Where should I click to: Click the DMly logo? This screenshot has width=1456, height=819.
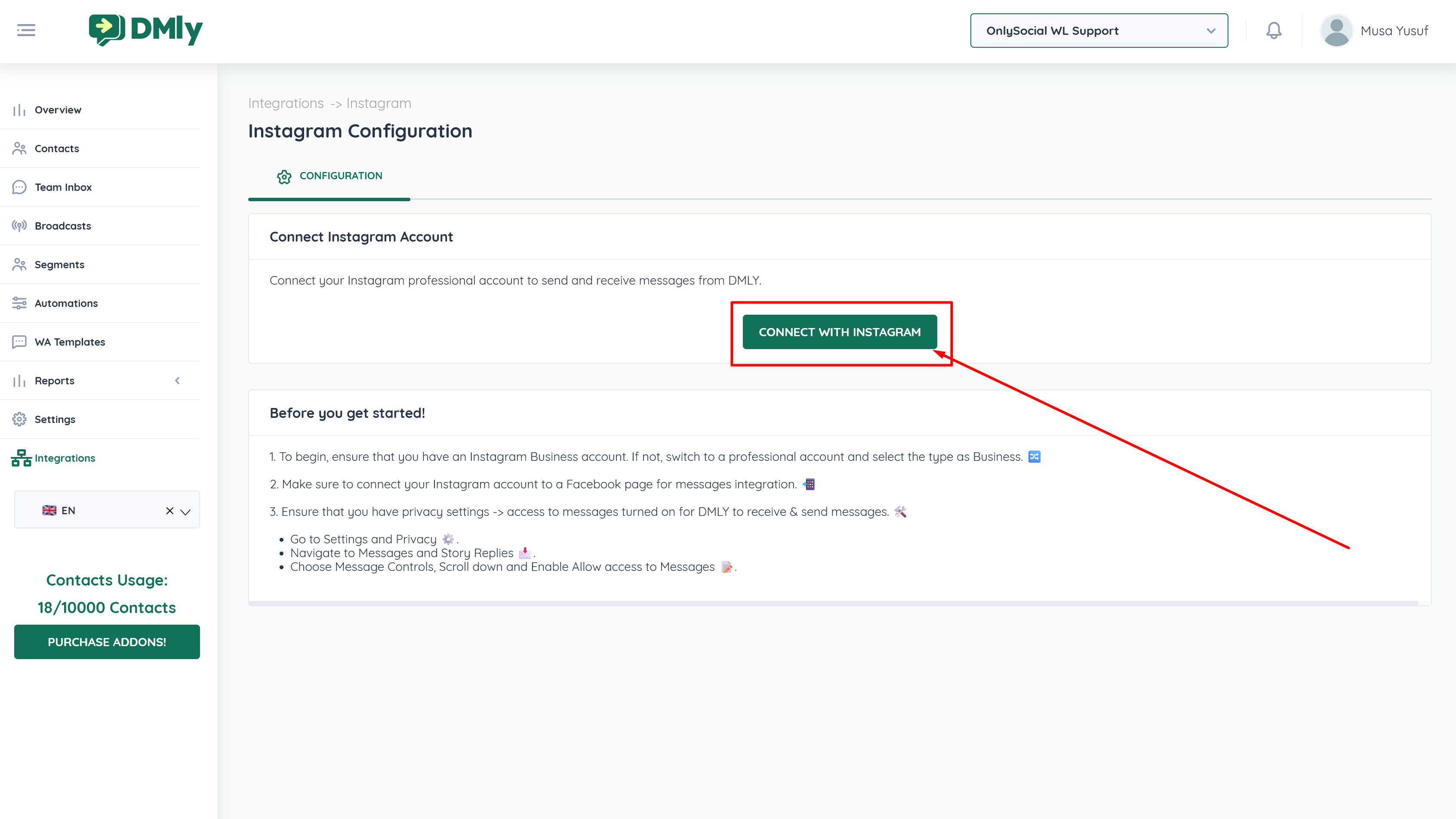coord(146,30)
